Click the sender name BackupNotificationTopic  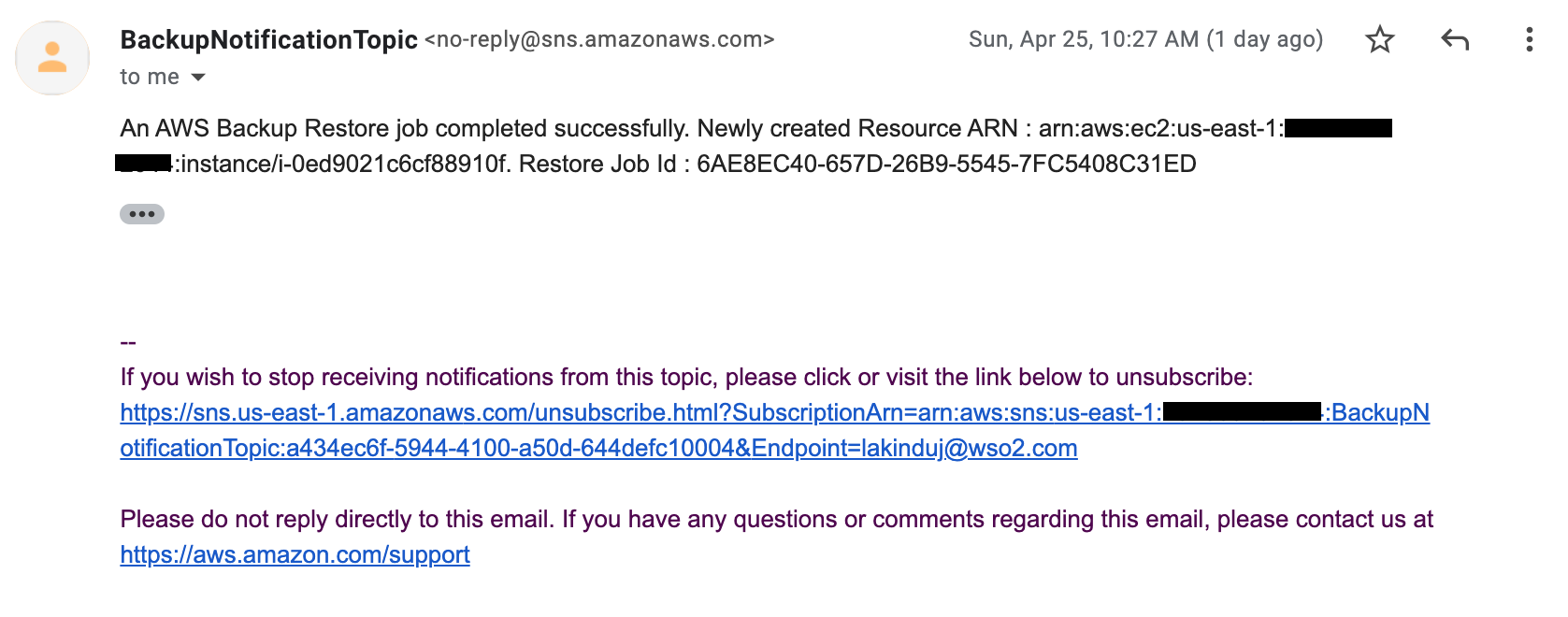click(269, 39)
